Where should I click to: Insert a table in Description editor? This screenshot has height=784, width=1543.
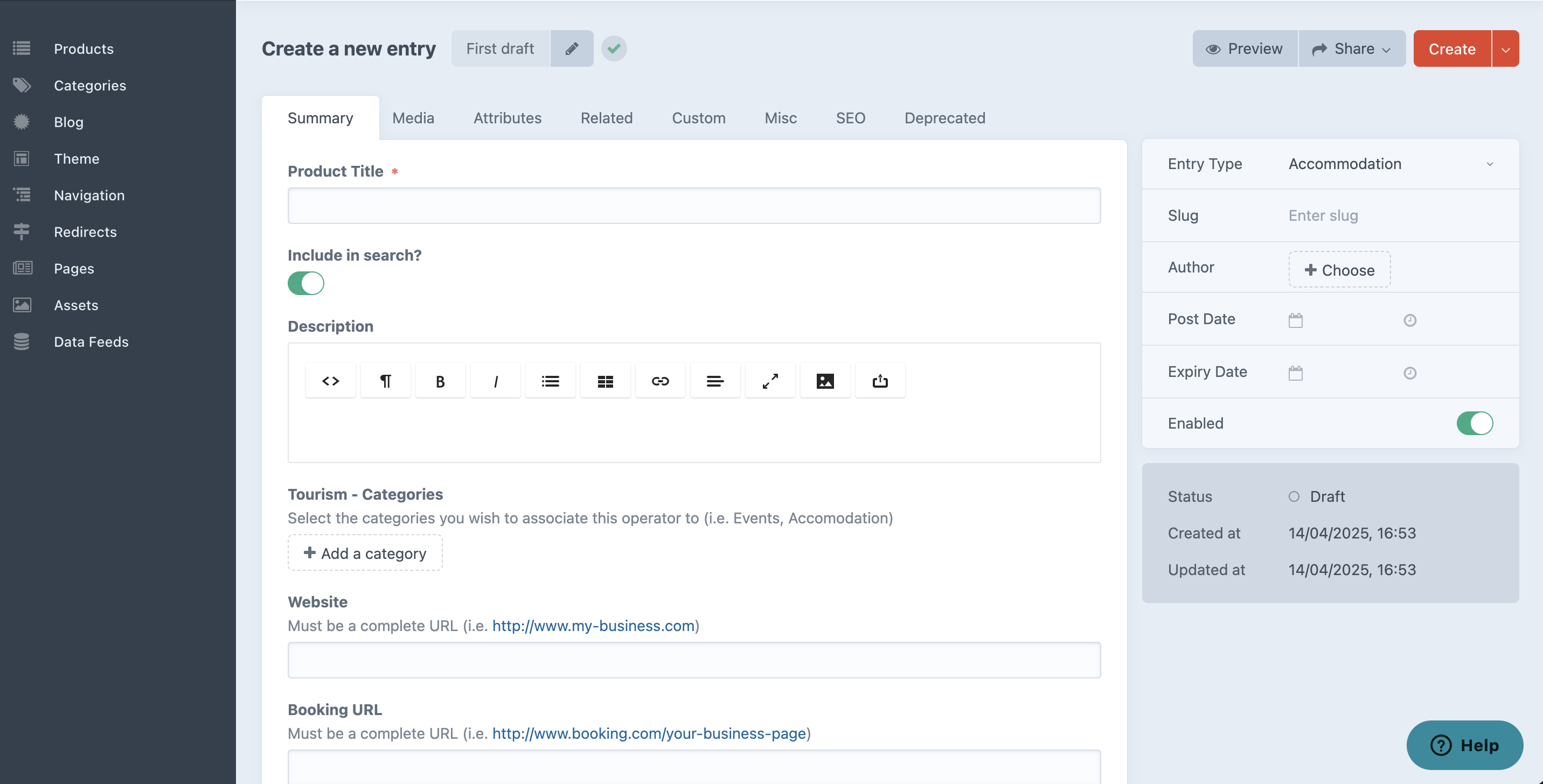coord(605,381)
